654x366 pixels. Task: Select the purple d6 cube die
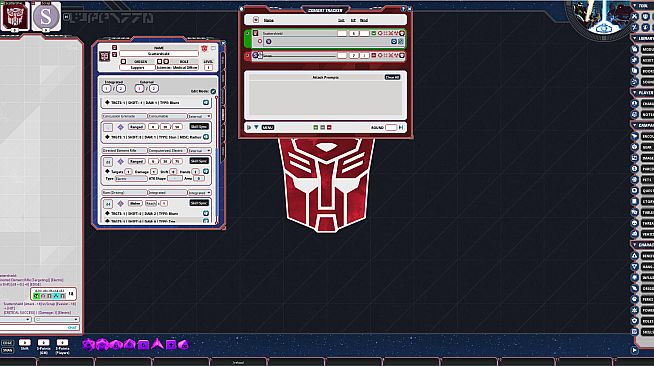point(143,345)
